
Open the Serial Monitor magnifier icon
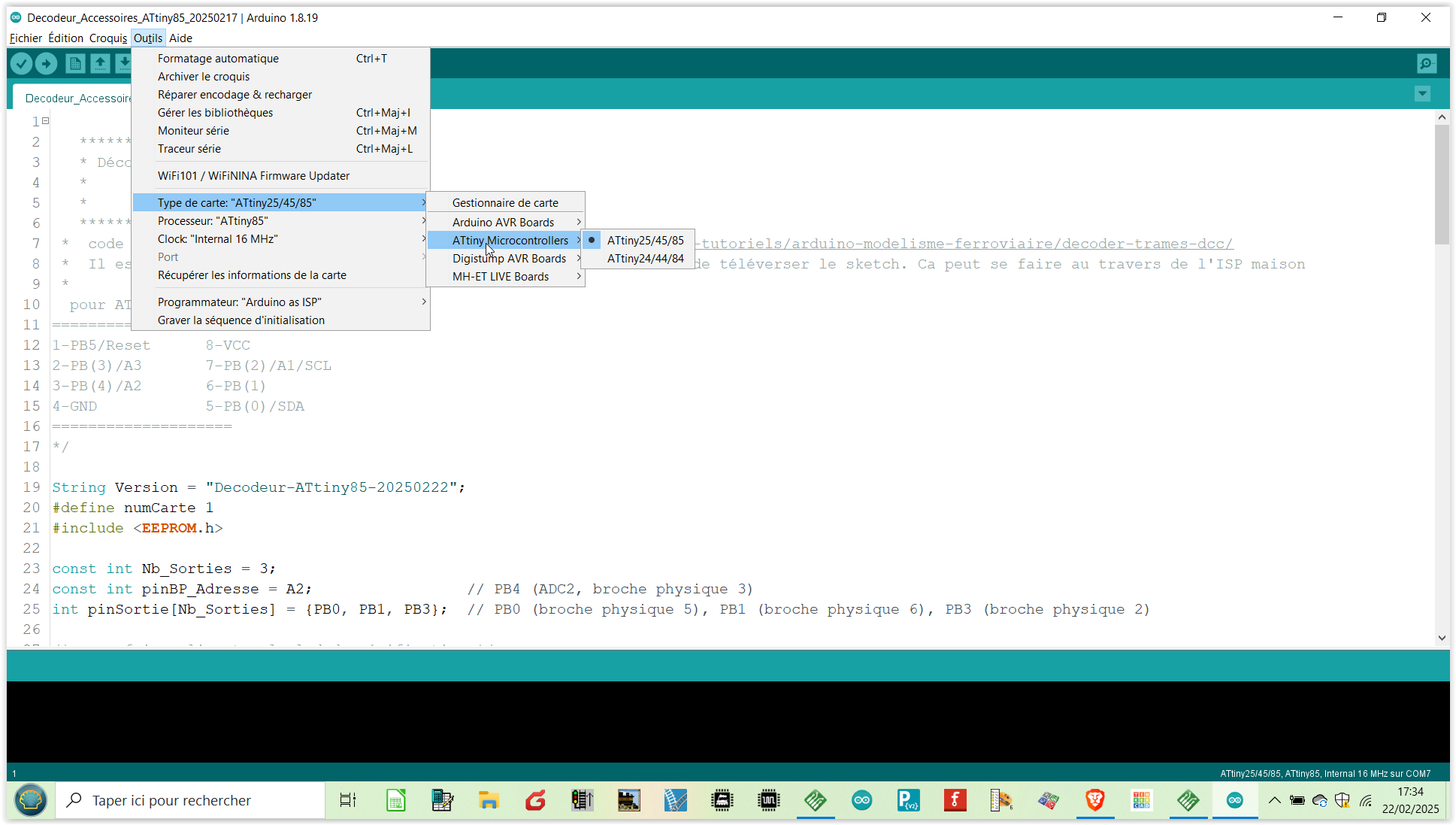click(x=1427, y=64)
